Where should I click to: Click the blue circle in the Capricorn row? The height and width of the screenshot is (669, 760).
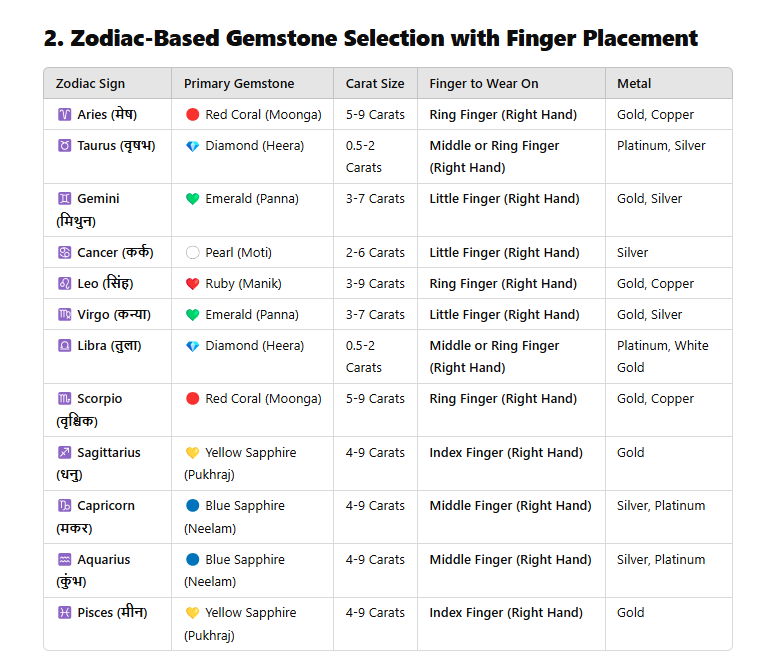[x=192, y=506]
